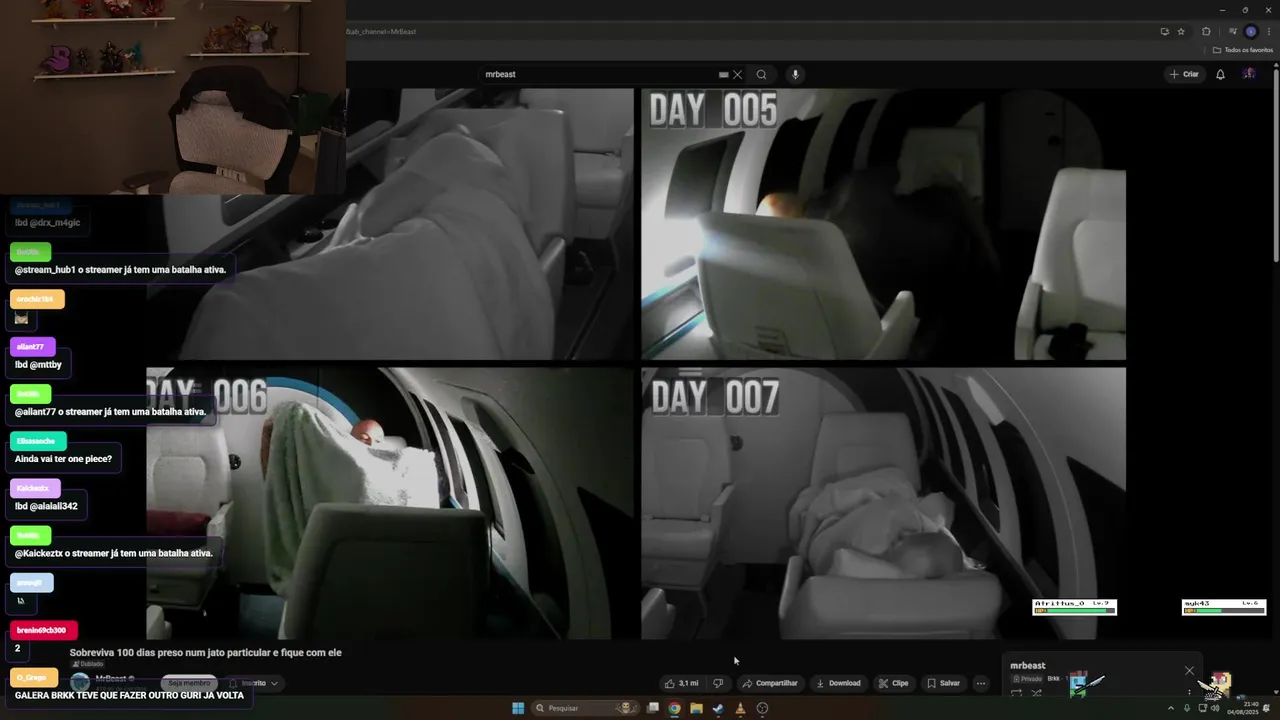
Task: Open the Chrome three-dot menu
Action: pos(1268,31)
